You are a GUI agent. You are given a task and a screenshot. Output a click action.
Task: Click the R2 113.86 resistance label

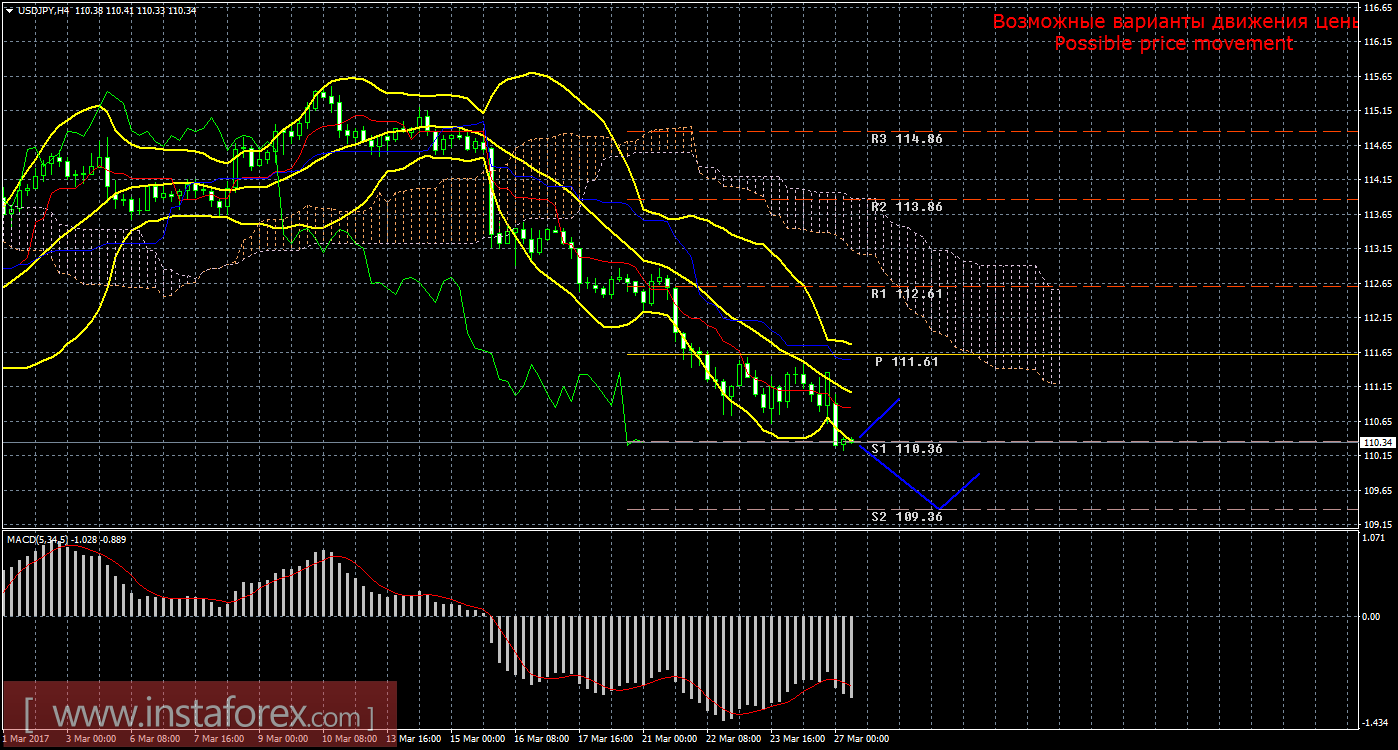905,206
